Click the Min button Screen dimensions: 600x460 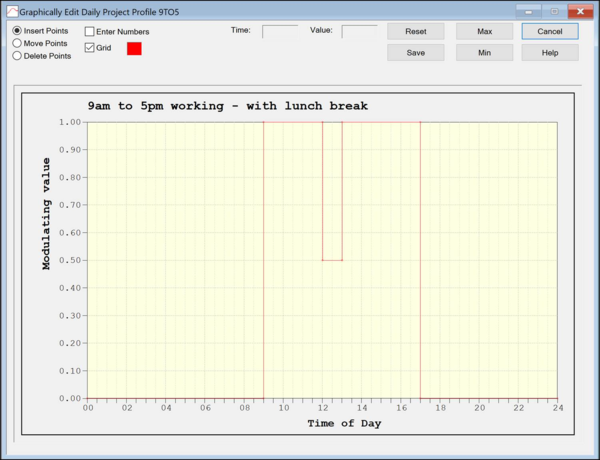(484, 52)
